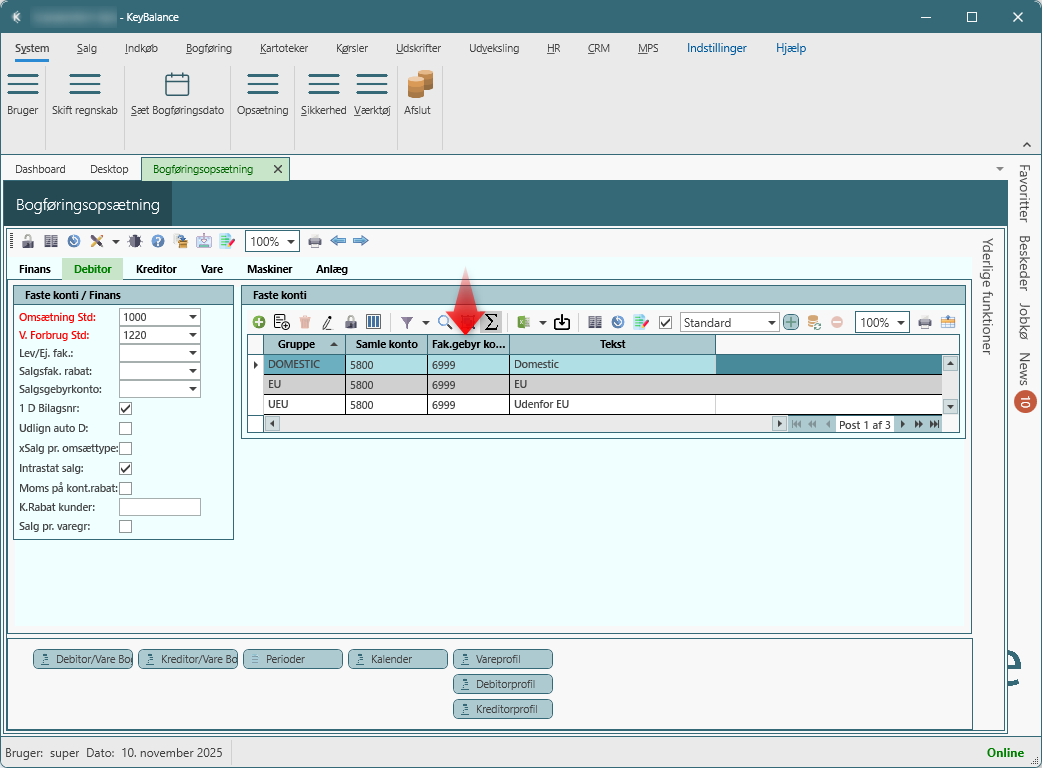
Task: Switch to the Kreditor tab
Action: coord(156,269)
